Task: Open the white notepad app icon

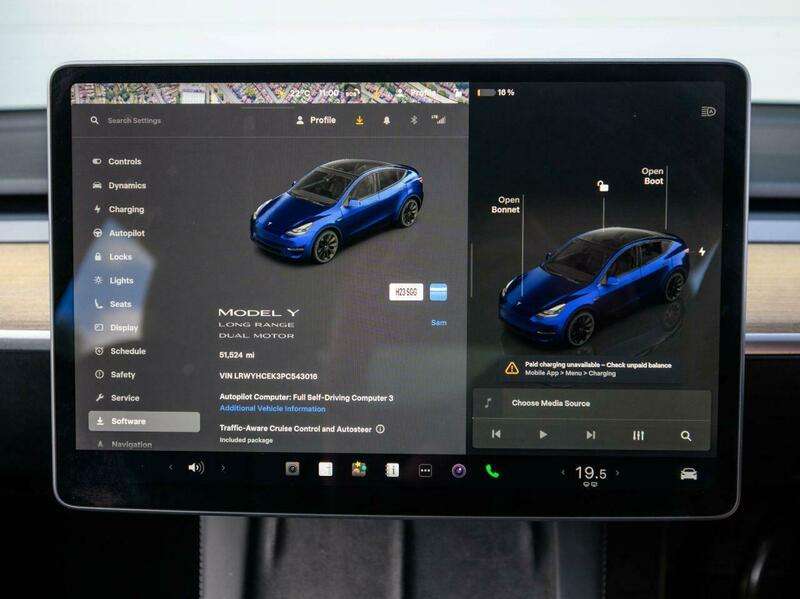Action: (326, 469)
